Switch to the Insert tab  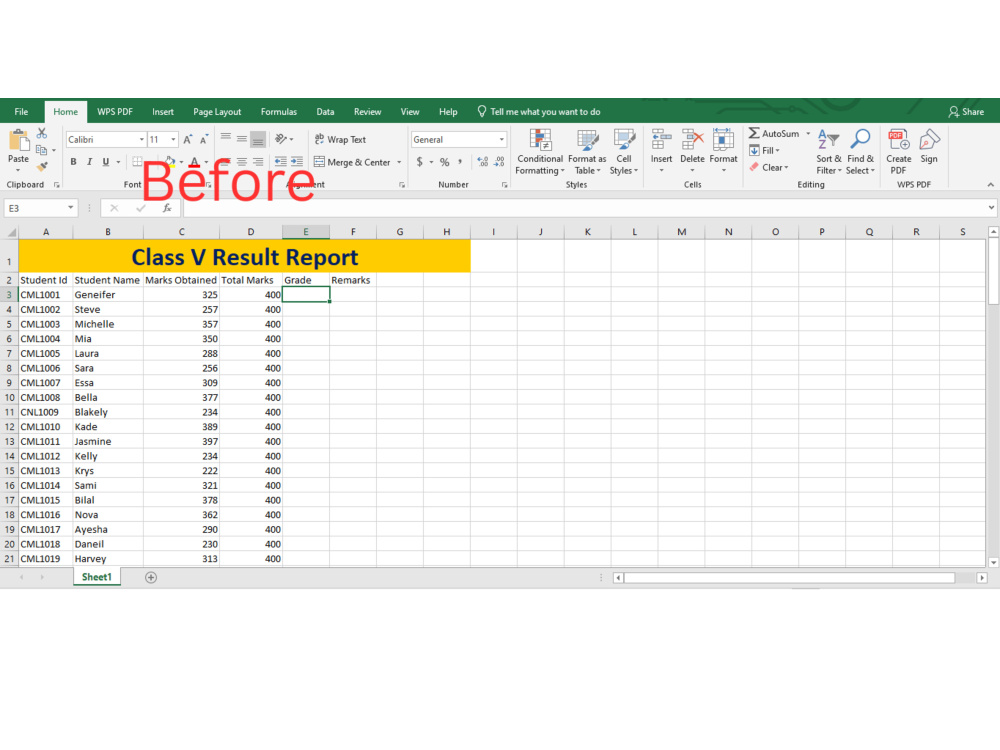[163, 112]
